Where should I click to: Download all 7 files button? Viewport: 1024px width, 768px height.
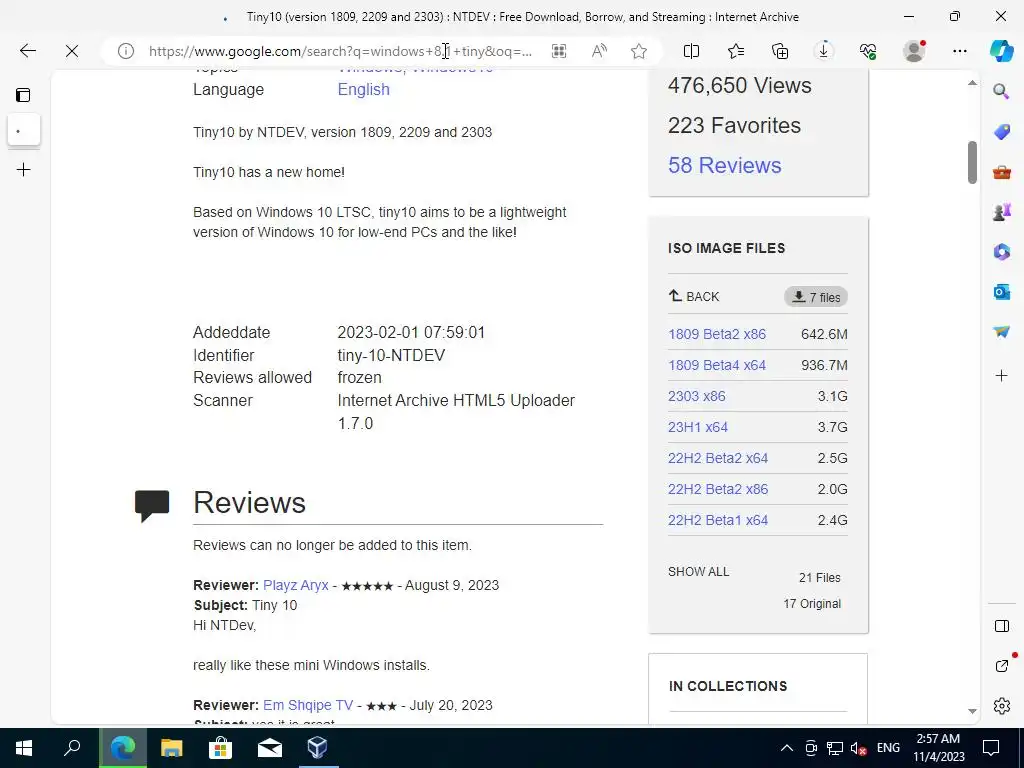[x=816, y=297]
